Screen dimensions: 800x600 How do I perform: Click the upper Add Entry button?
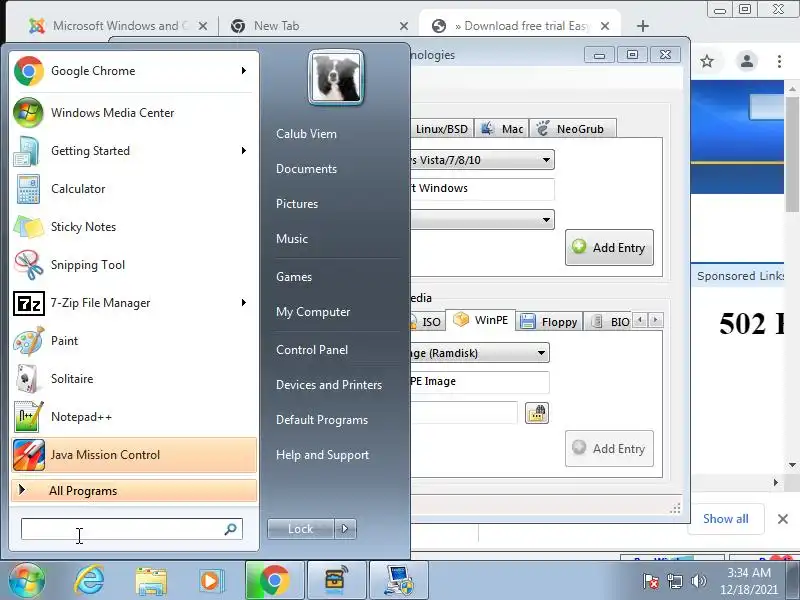[x=609, y=247]
